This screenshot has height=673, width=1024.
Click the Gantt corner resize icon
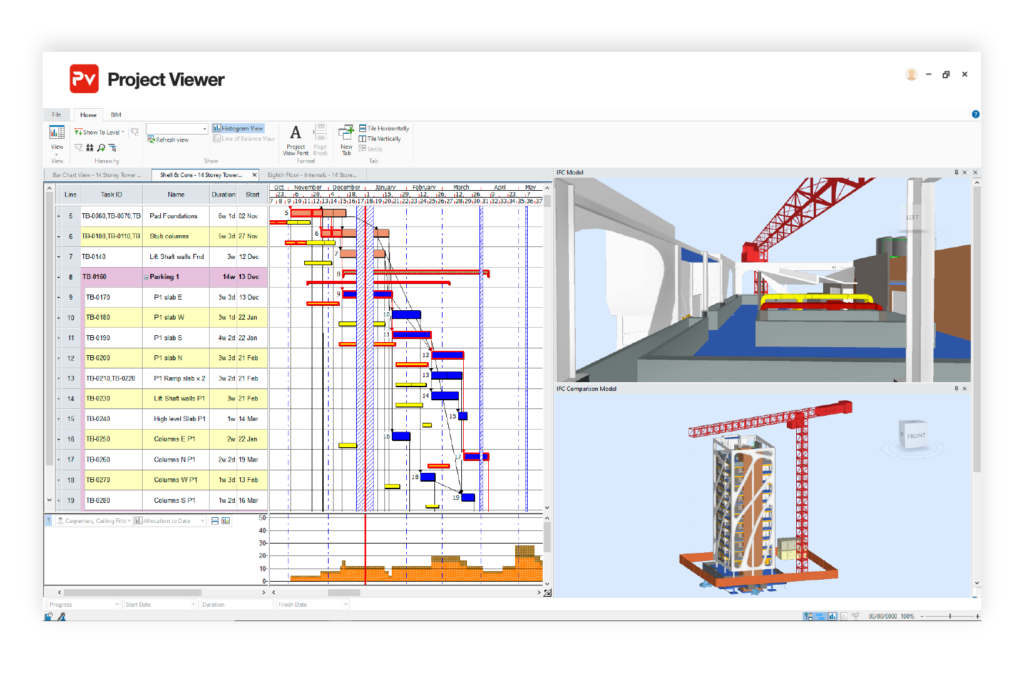(x=547, y=593)
